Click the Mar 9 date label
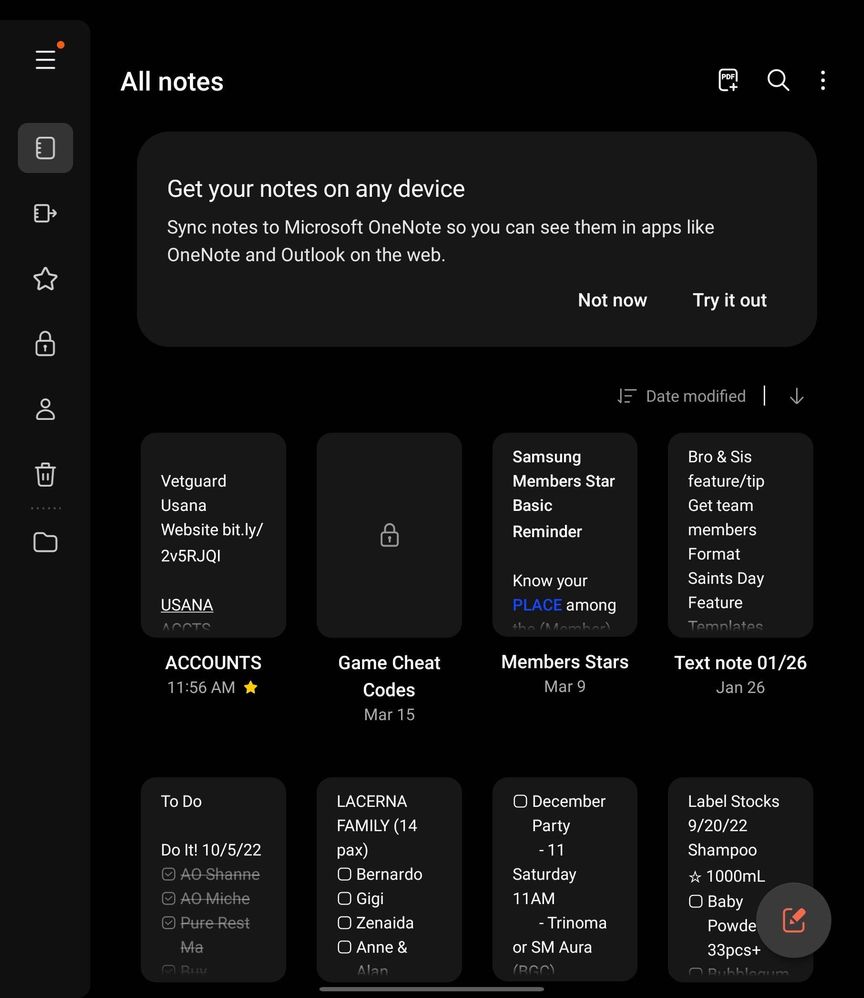The height and width of the screenshot is (998, 864). tap(565, 686)
